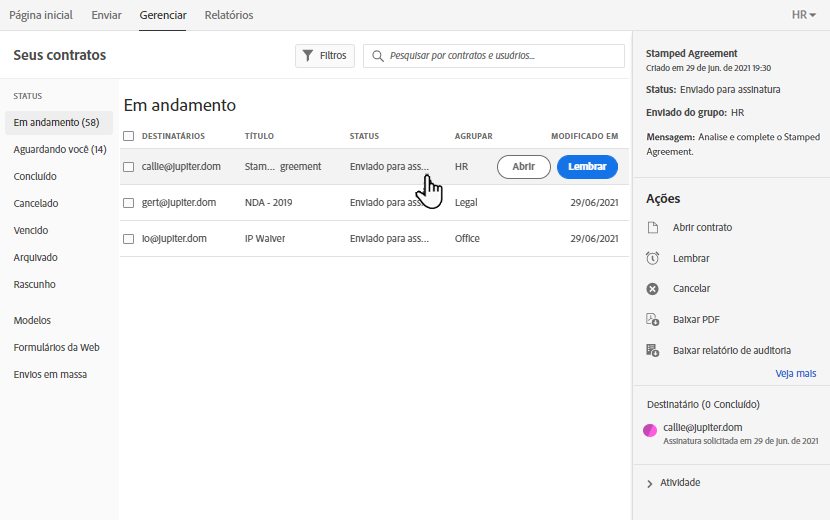Click callie@jupiter.dom recipient avatar
Viewport: 830px width, 520px height.
click(650, 431)
